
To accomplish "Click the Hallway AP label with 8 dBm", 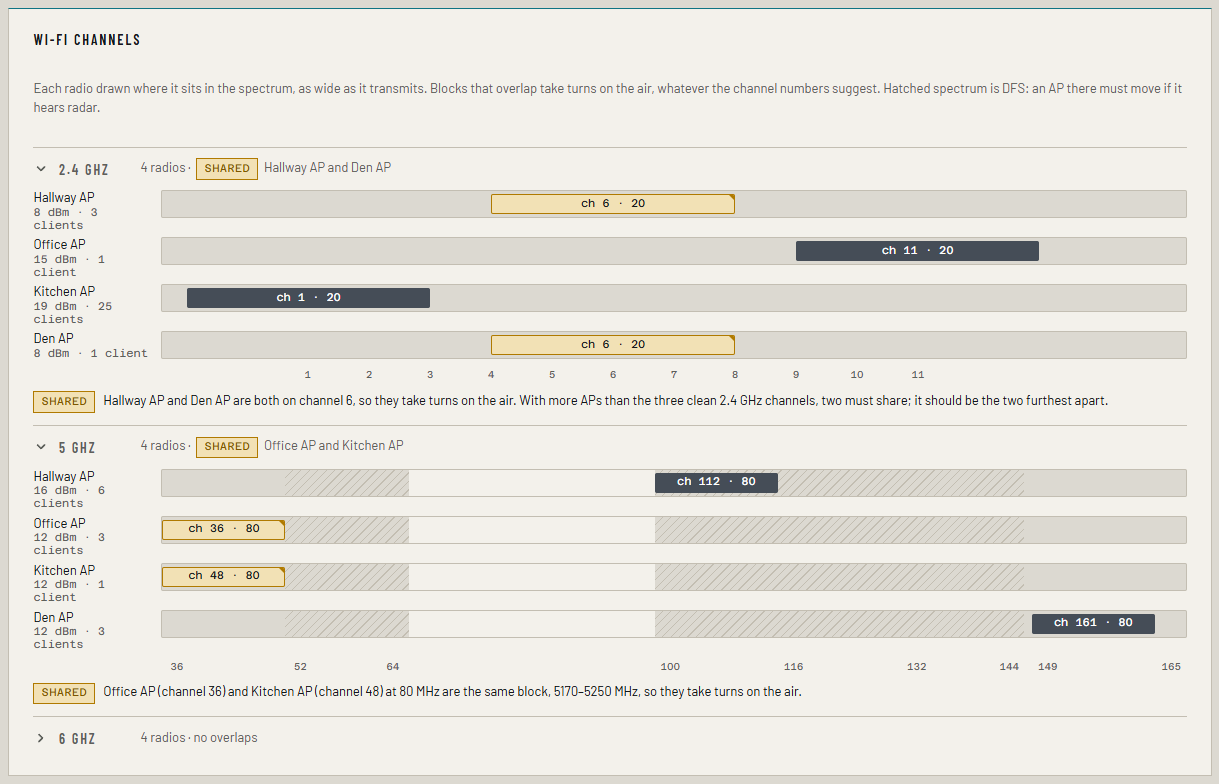I will [65, 198].
